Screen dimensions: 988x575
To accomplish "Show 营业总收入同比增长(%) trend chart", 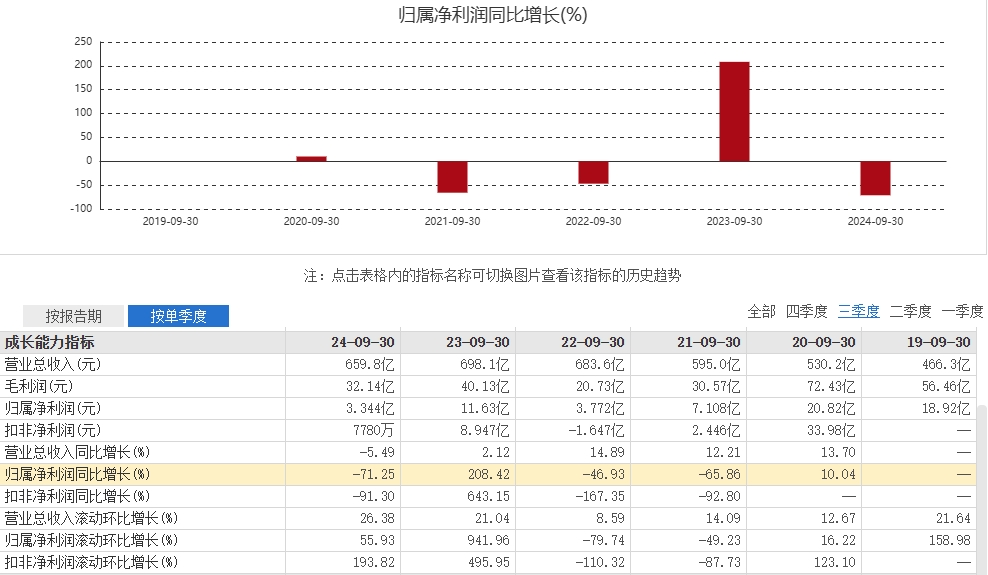I will (77, 453).
